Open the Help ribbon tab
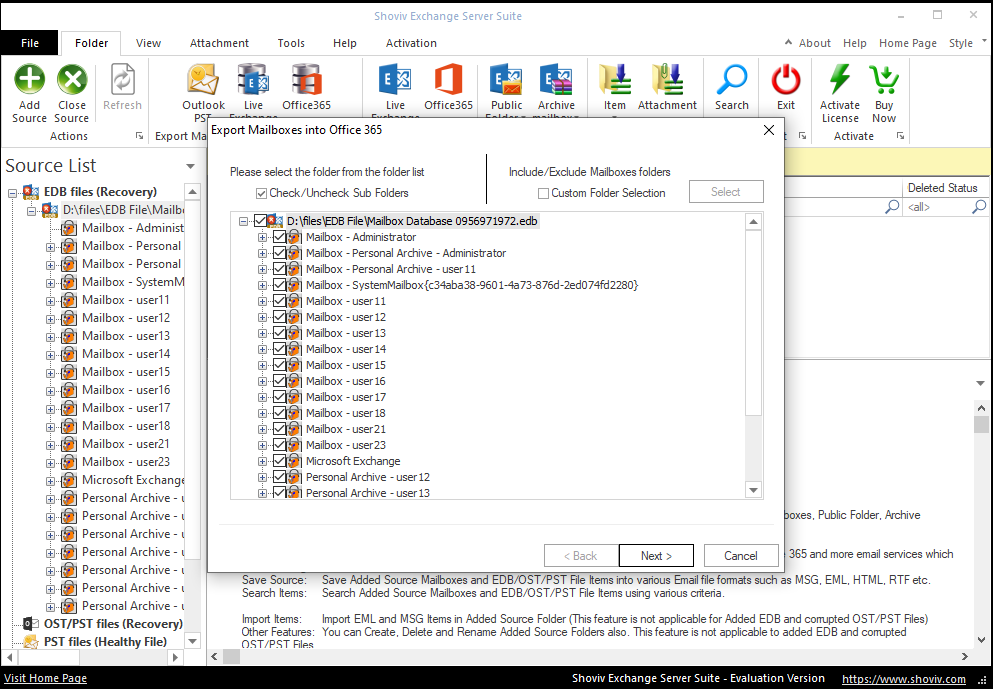The height and width of the screenshot is (689, 993). (x=345, y=43)
